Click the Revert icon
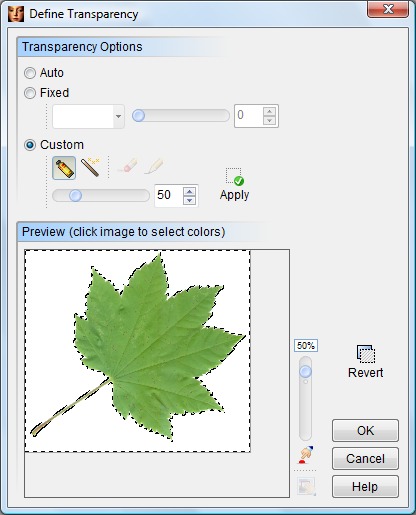The width and height of the screenshot is (416, 515). (366, 354)
